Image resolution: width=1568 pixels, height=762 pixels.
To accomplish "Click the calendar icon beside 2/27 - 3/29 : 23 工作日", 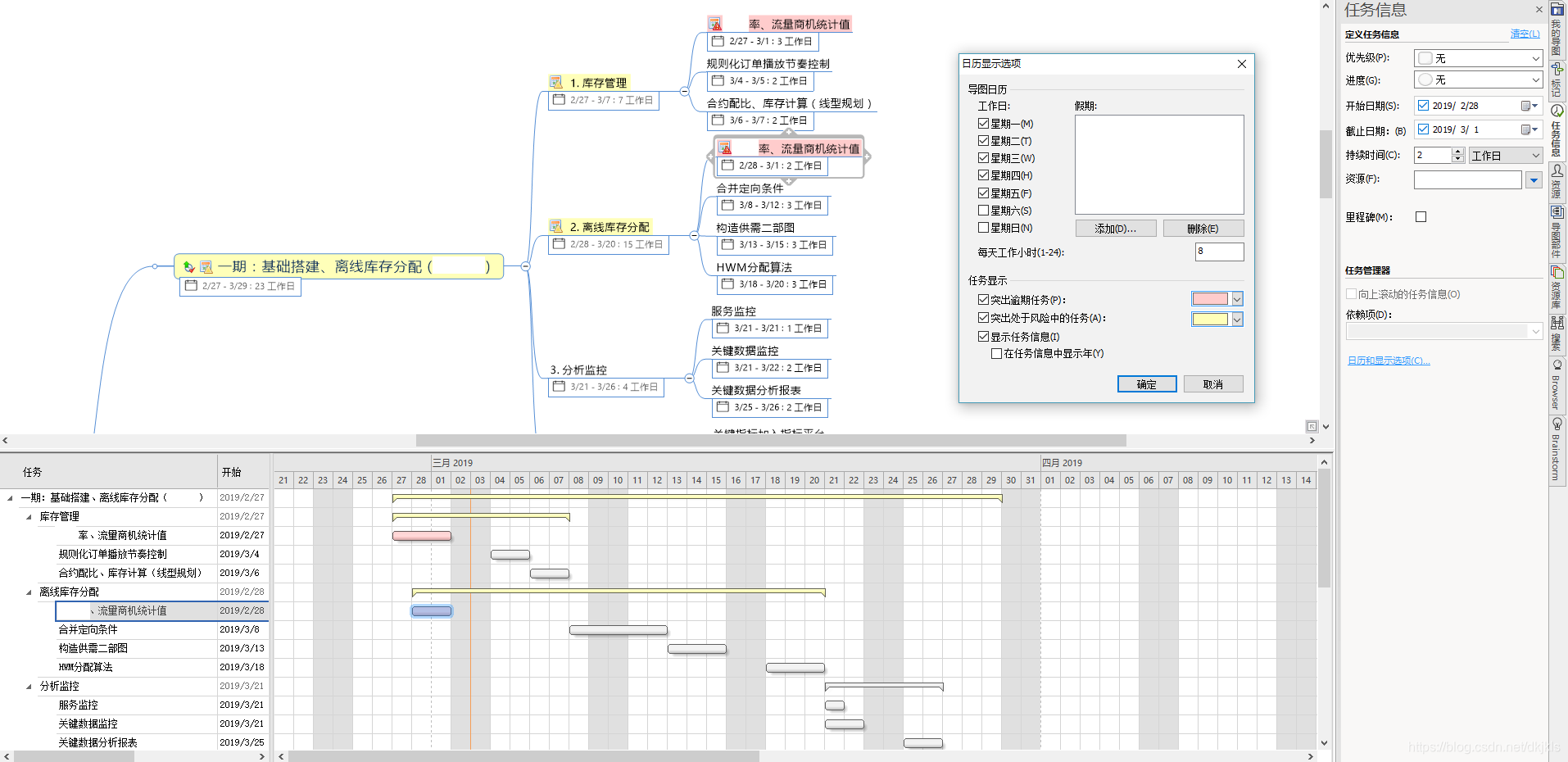I will 191,285.
